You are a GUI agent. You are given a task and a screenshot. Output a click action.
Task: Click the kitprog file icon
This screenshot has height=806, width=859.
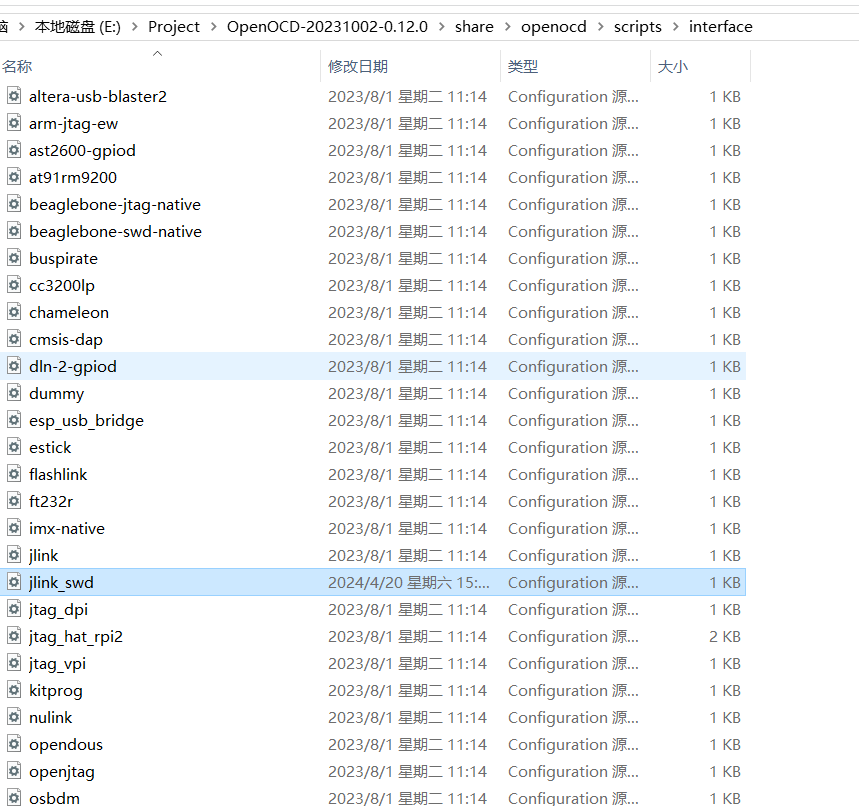(14, 690)
